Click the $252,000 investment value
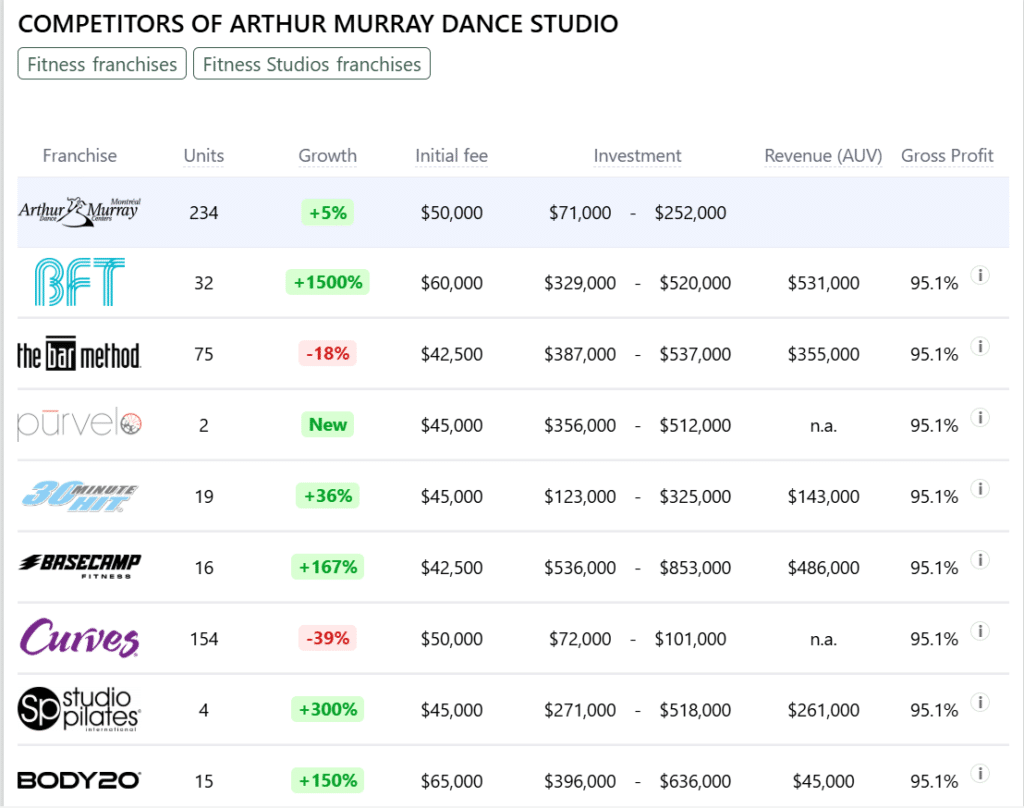 690,213
